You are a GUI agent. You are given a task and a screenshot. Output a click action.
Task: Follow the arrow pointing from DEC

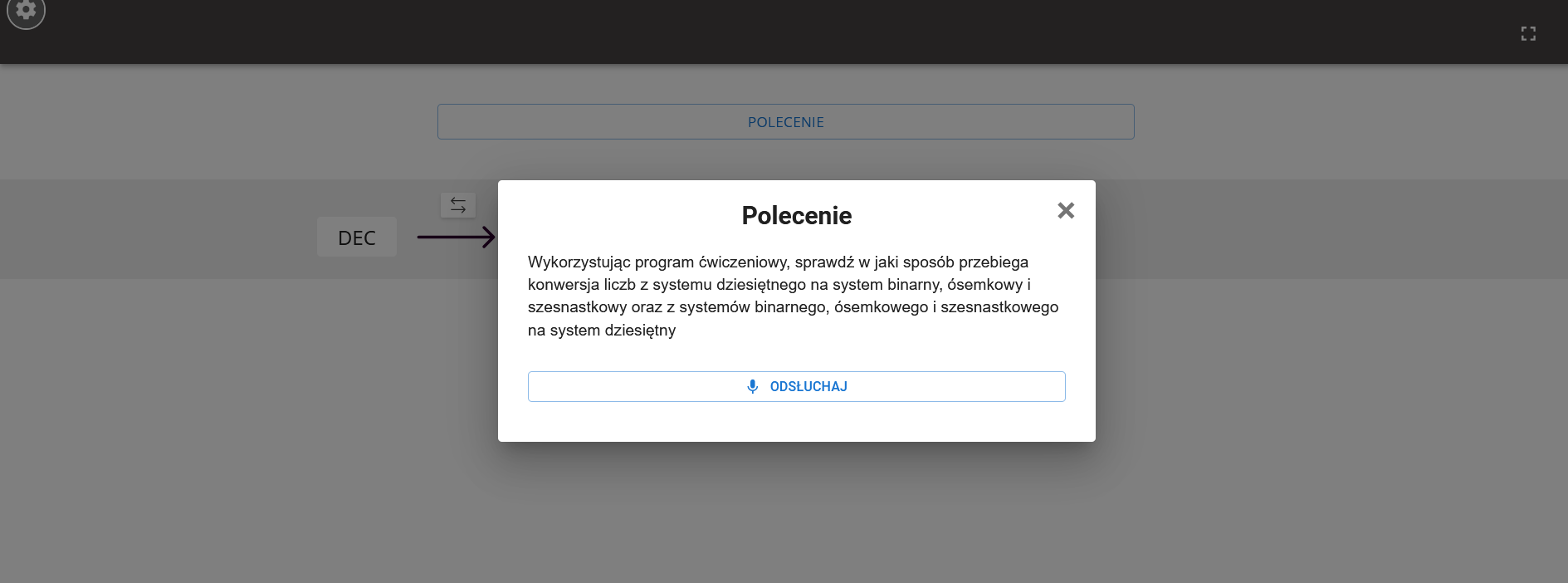click(x=455, y=237)
